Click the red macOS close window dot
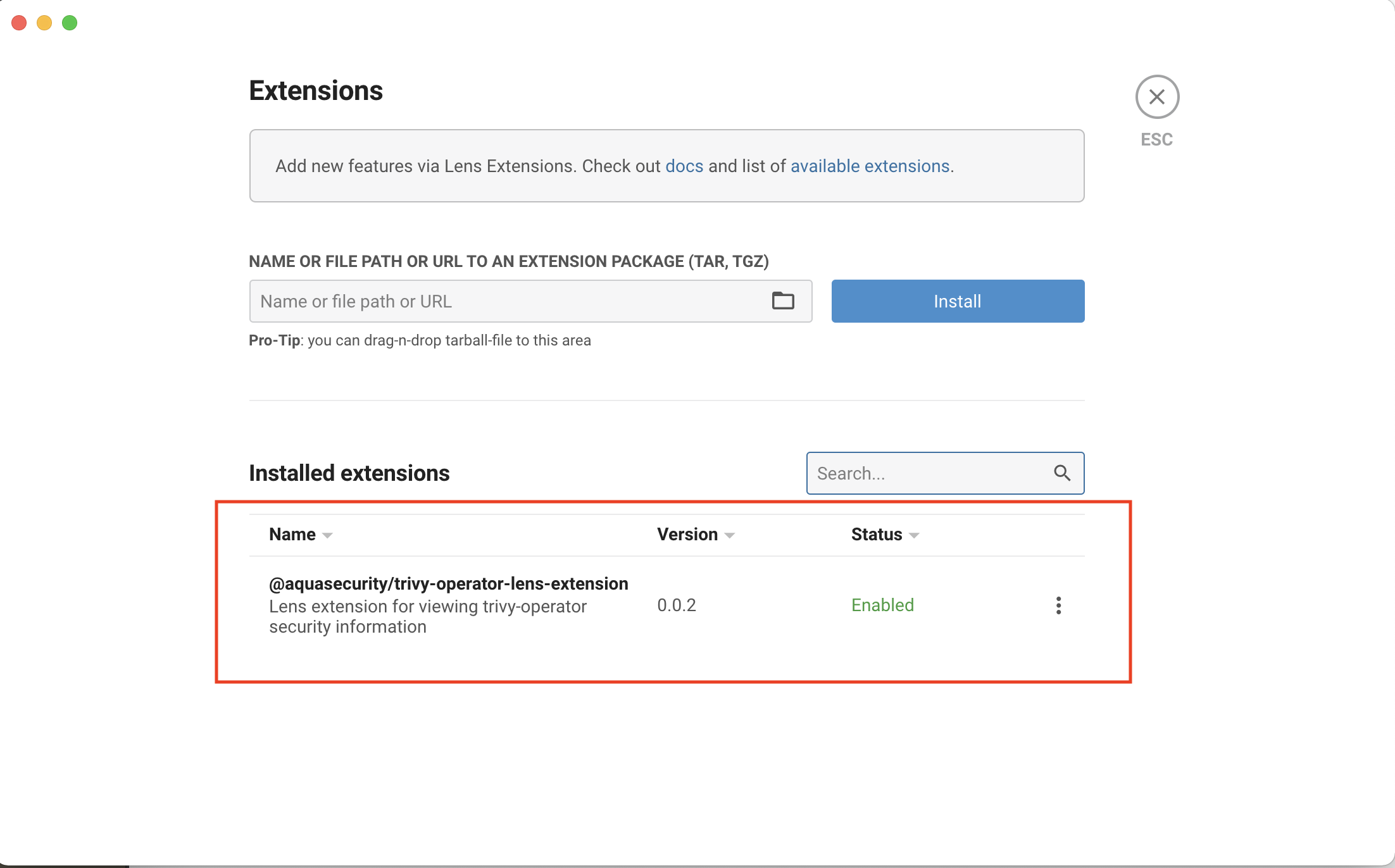The height and width of the screenshot is (868, 1395). point(19,23)
